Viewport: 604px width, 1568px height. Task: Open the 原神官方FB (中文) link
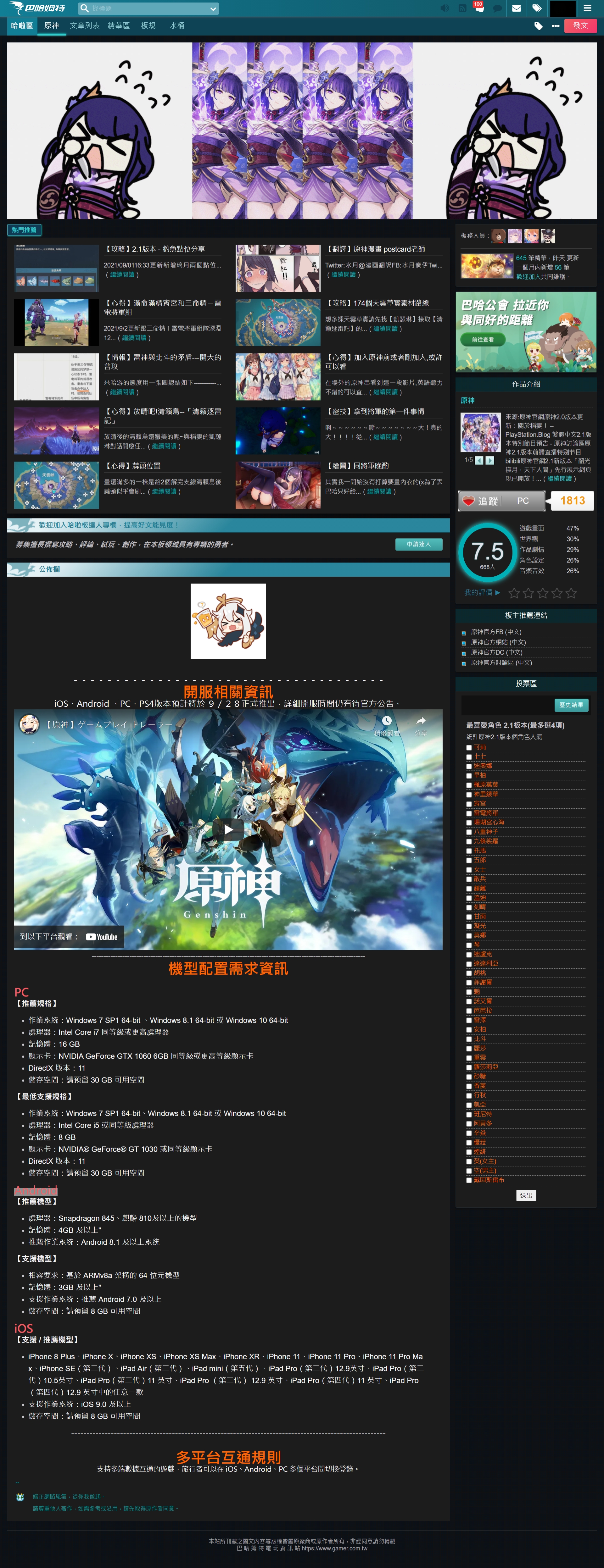click(x=496, y=632)
